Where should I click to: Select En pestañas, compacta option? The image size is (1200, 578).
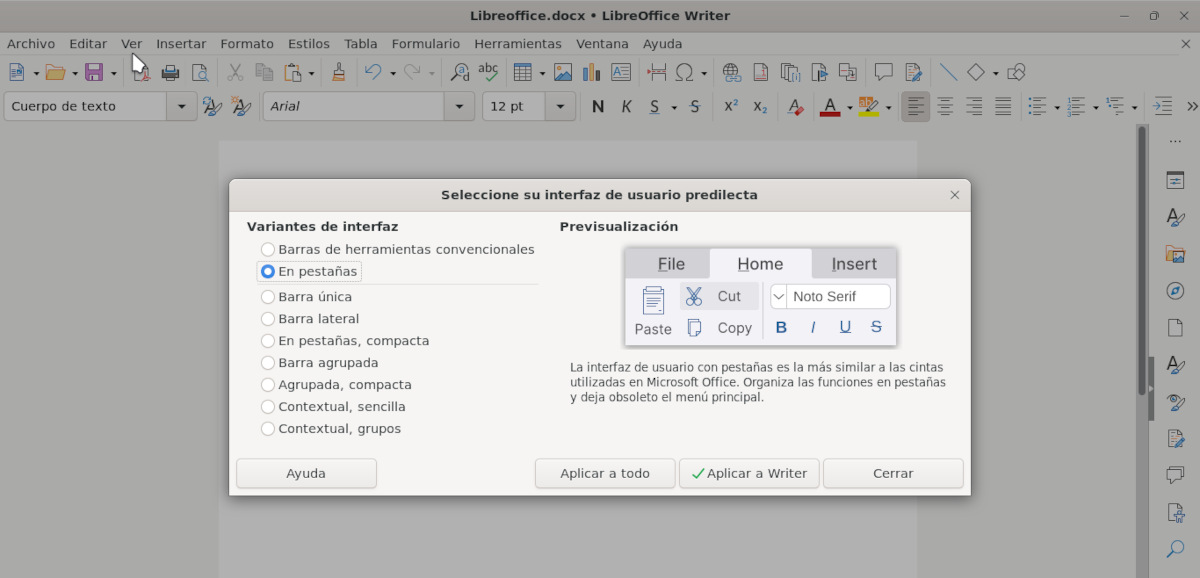pyautogui.click(x=345, y=341)
